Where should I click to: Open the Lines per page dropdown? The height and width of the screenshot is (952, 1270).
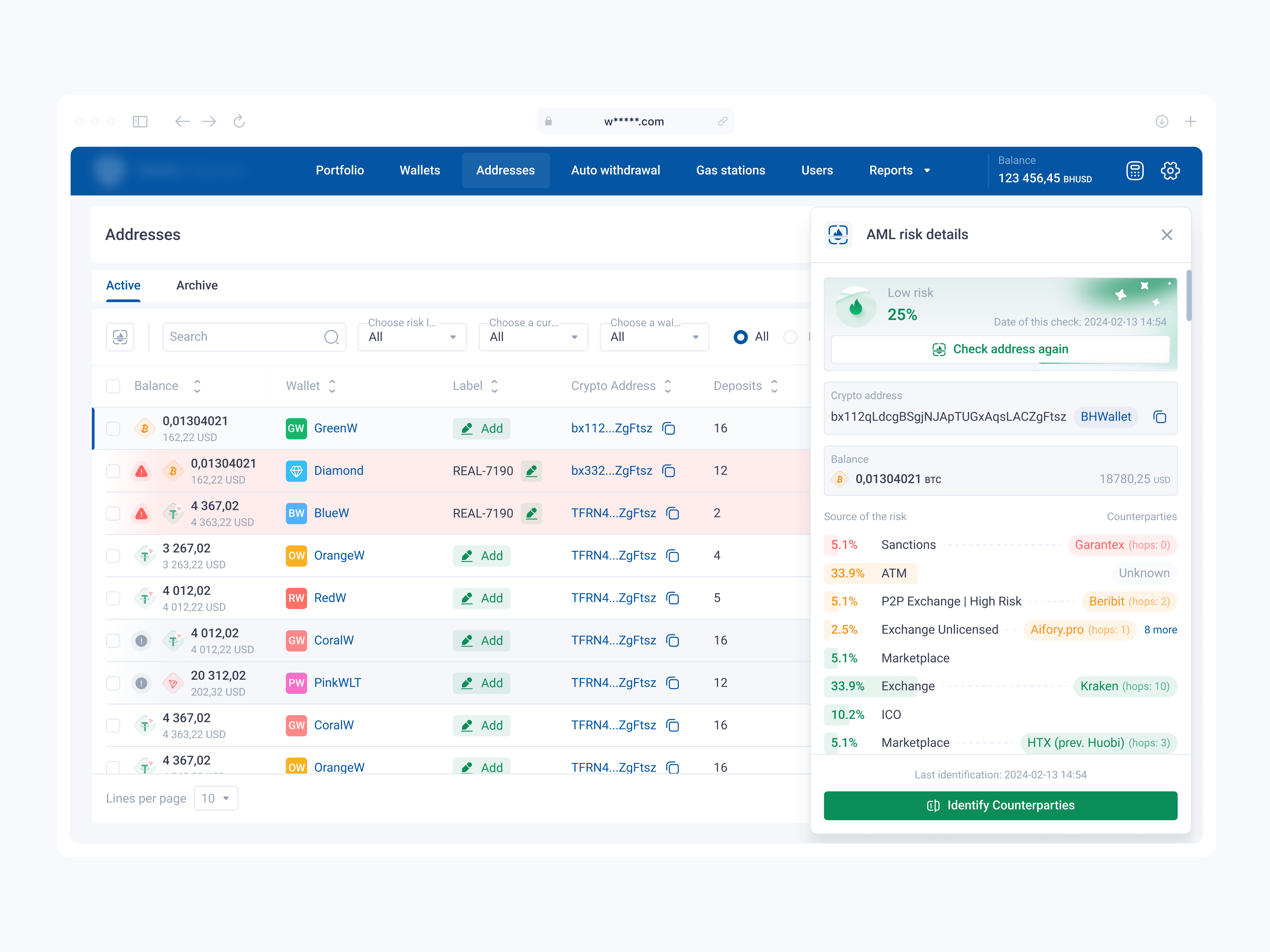point(216,798)
